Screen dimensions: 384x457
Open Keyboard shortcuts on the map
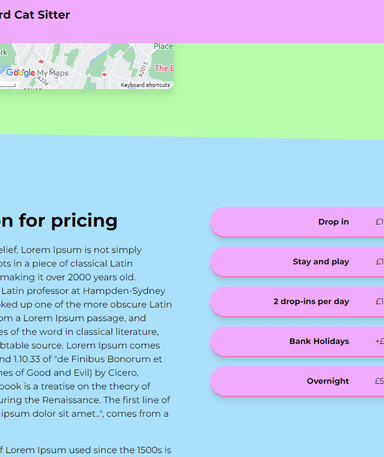[145, 85]
